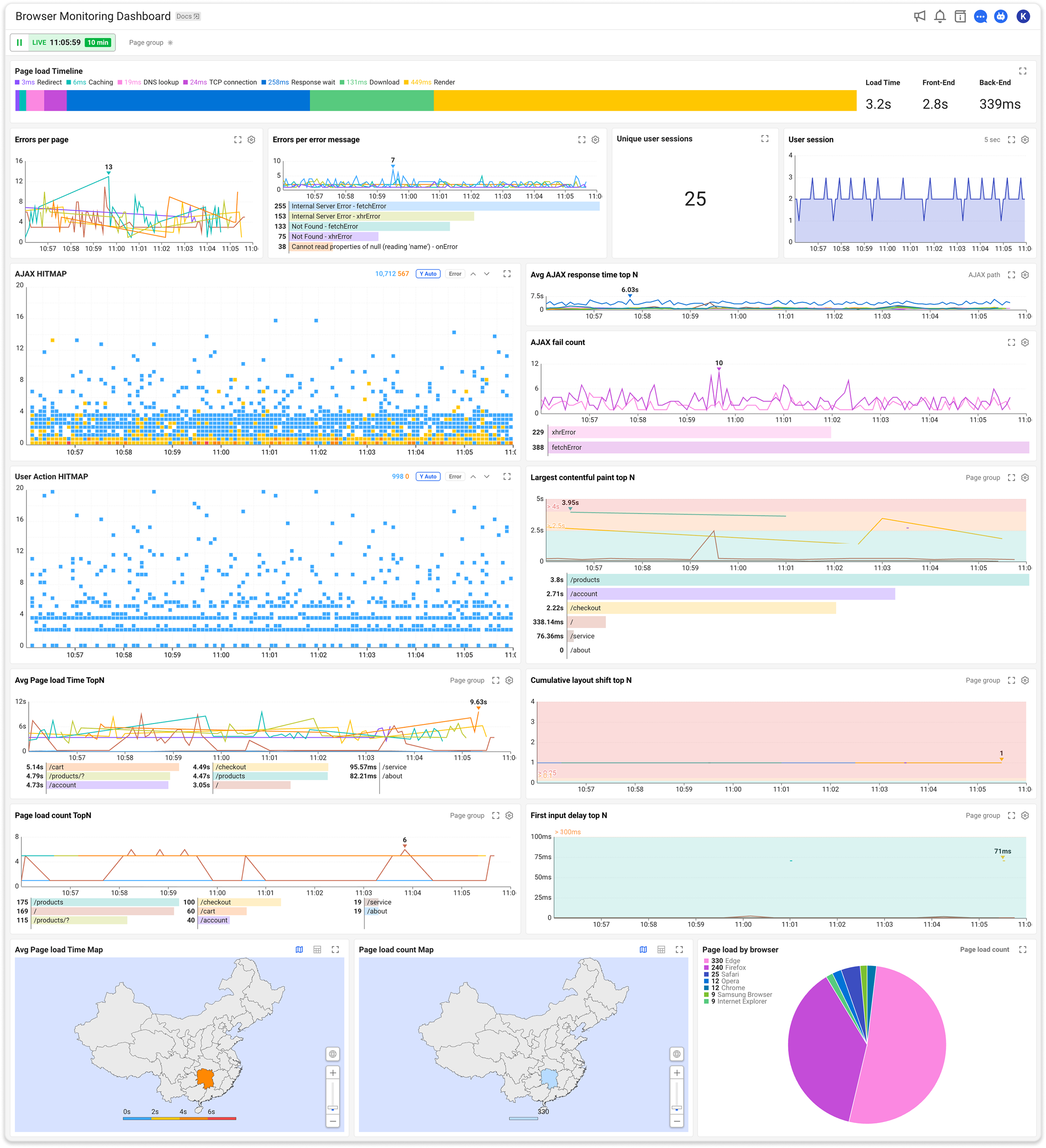
Task: Open the 10 min time range selector
Action: (x=98, y=42)
